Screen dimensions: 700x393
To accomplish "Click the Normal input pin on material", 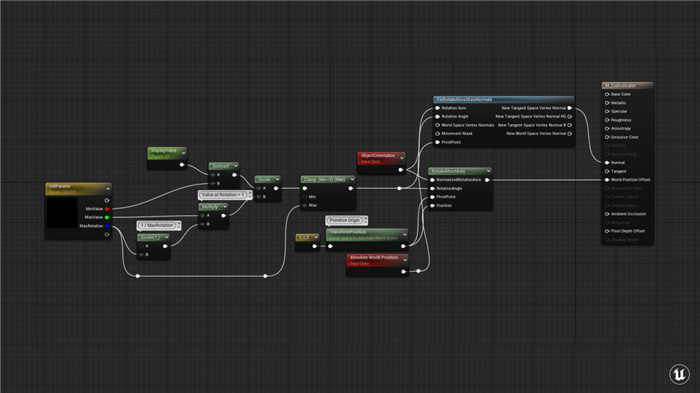I will 607,163.
